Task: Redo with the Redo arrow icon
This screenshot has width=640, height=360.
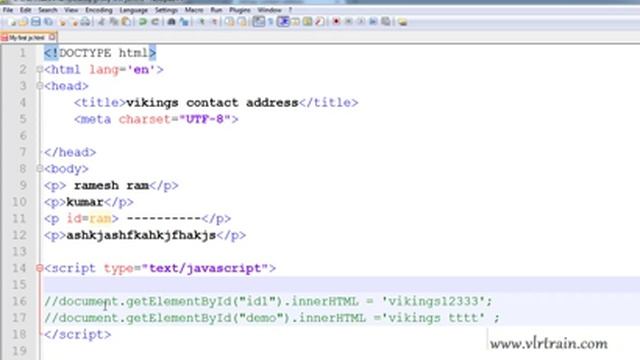Action: pyautogui.click(x=155, y=22)
